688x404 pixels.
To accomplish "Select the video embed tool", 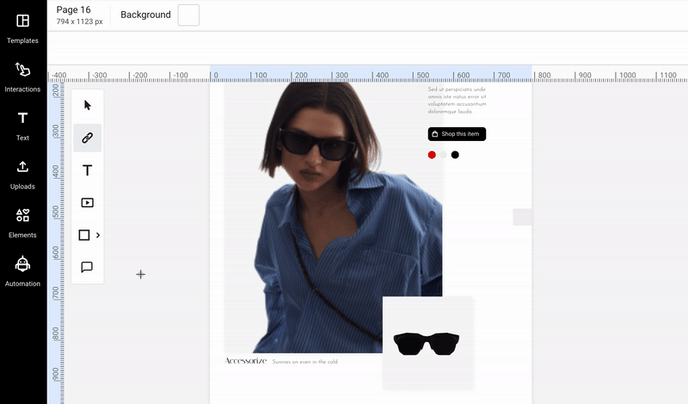I will pyautogui.click(x=87, y=203).
